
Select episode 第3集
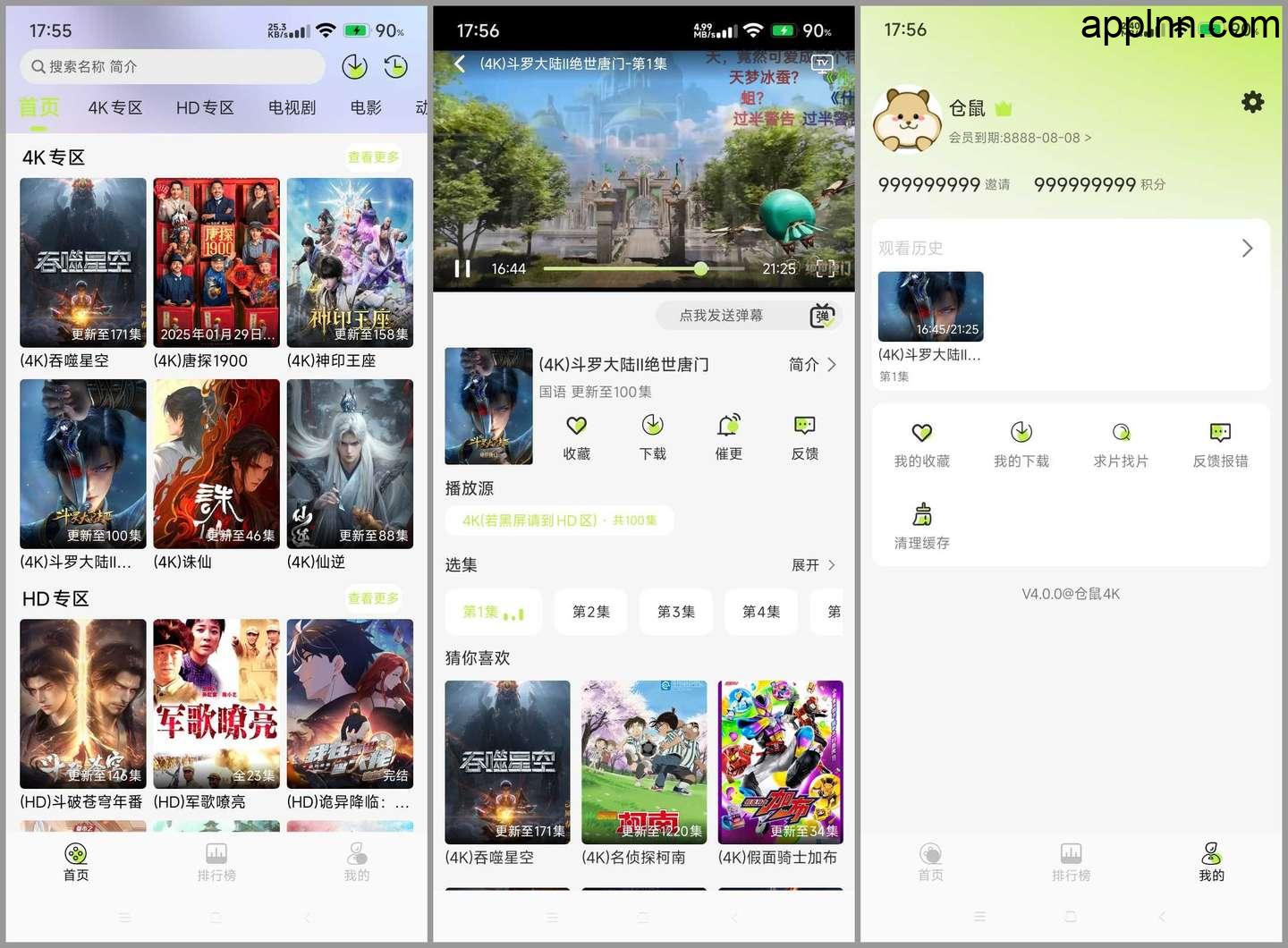click(676, 612)
